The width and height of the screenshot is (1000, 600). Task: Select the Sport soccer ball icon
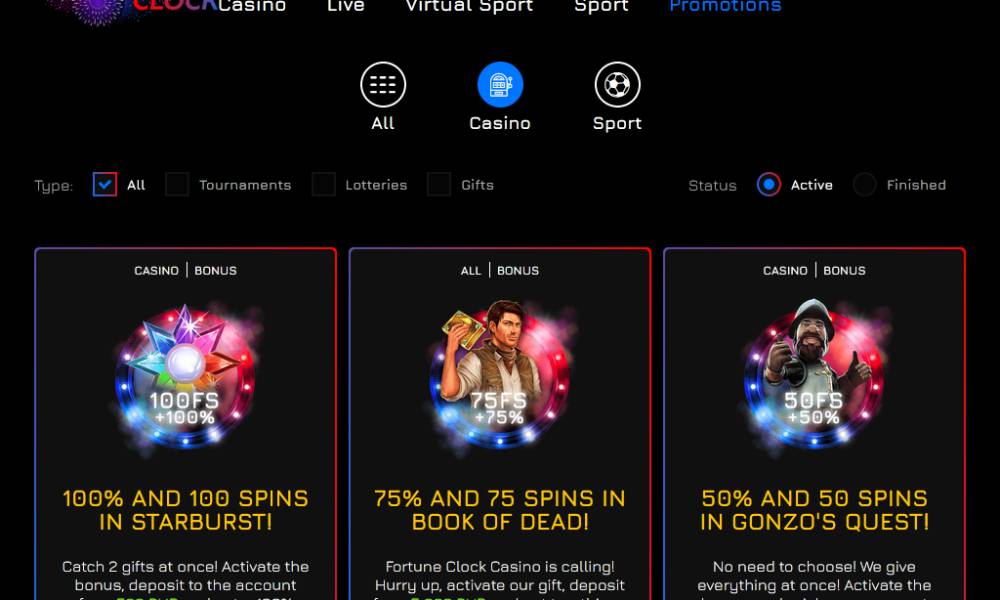617,84
